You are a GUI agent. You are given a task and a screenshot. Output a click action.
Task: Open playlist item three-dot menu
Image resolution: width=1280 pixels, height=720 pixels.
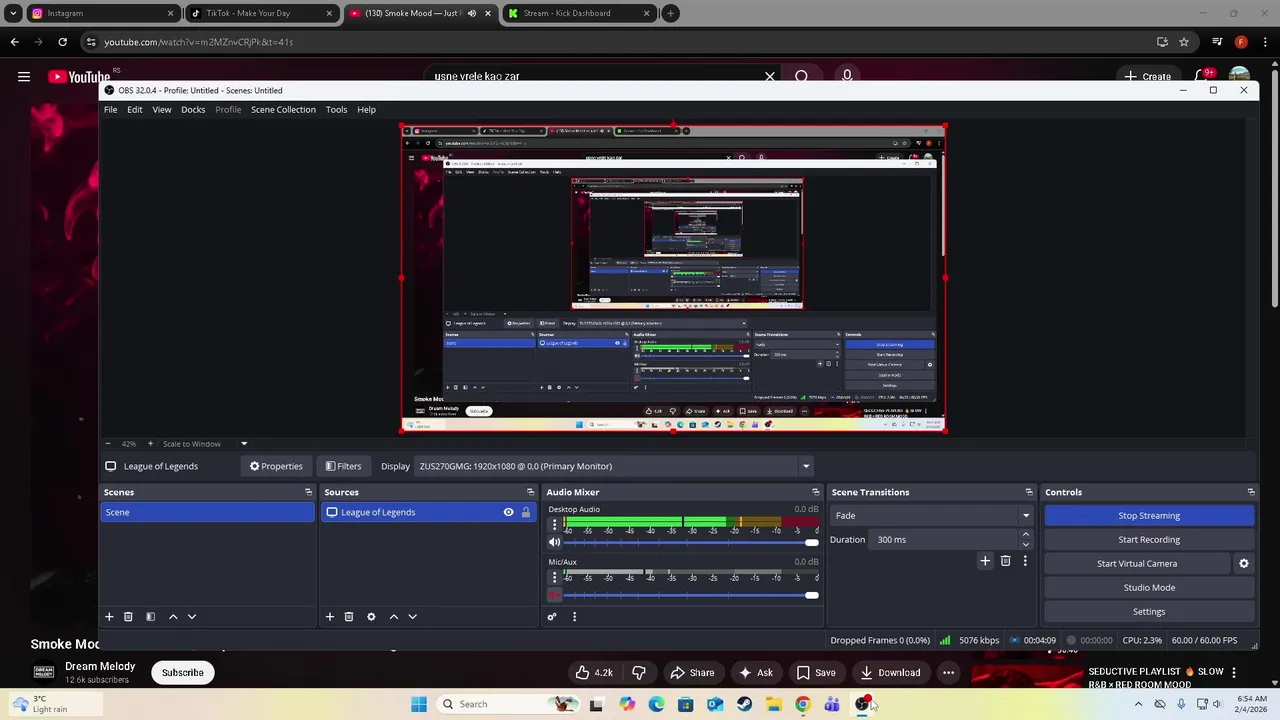click(1234, 673)
